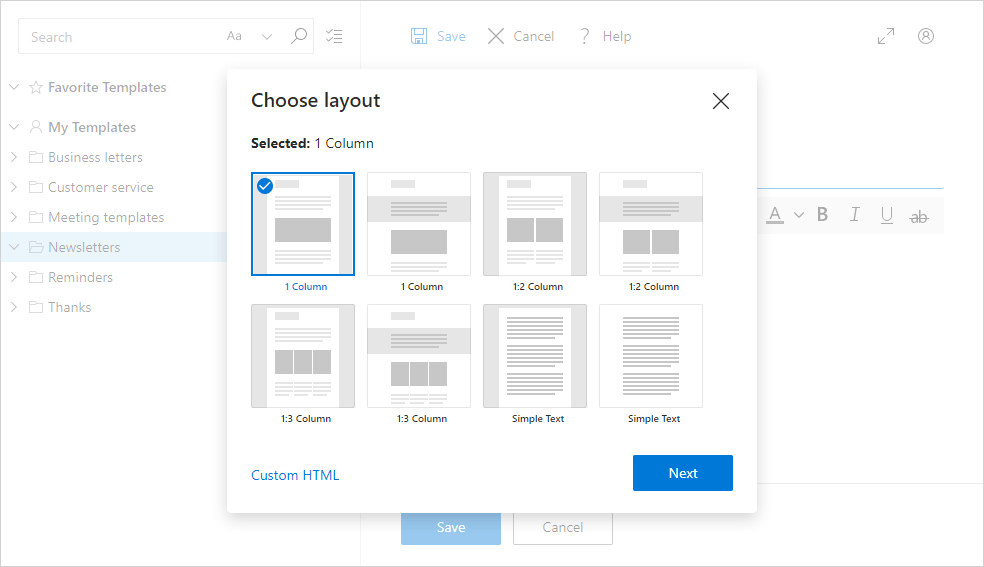Select the Newsletters folder label
Viewport: 984px width, 567px height.
84,247
